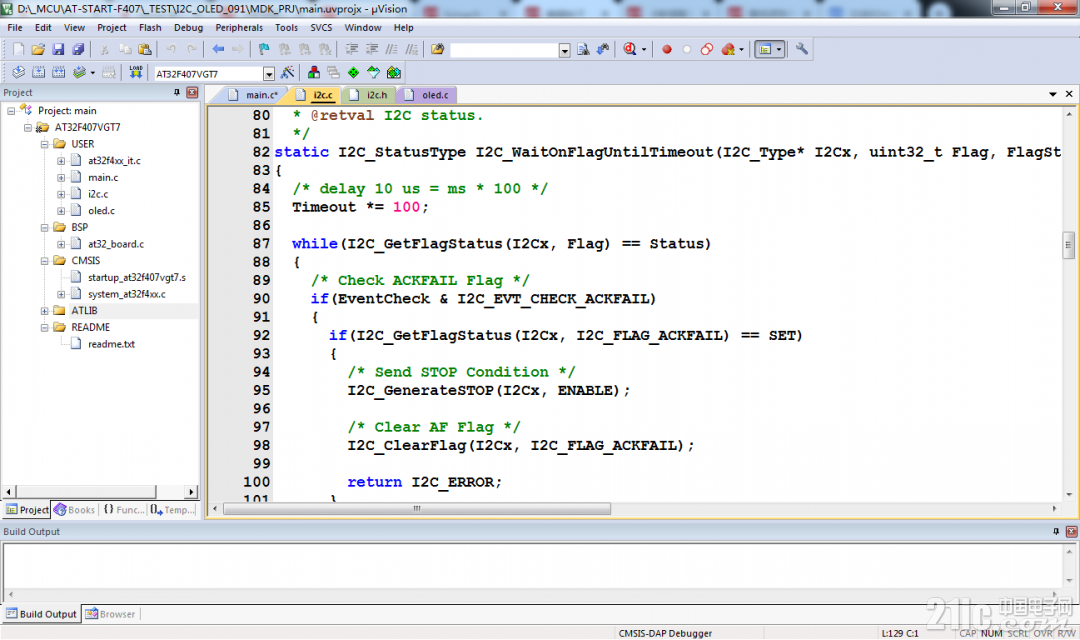Expand the main.c tree node
The image size is (1080, 640).
pyautogui.click(x=61, y=178)
